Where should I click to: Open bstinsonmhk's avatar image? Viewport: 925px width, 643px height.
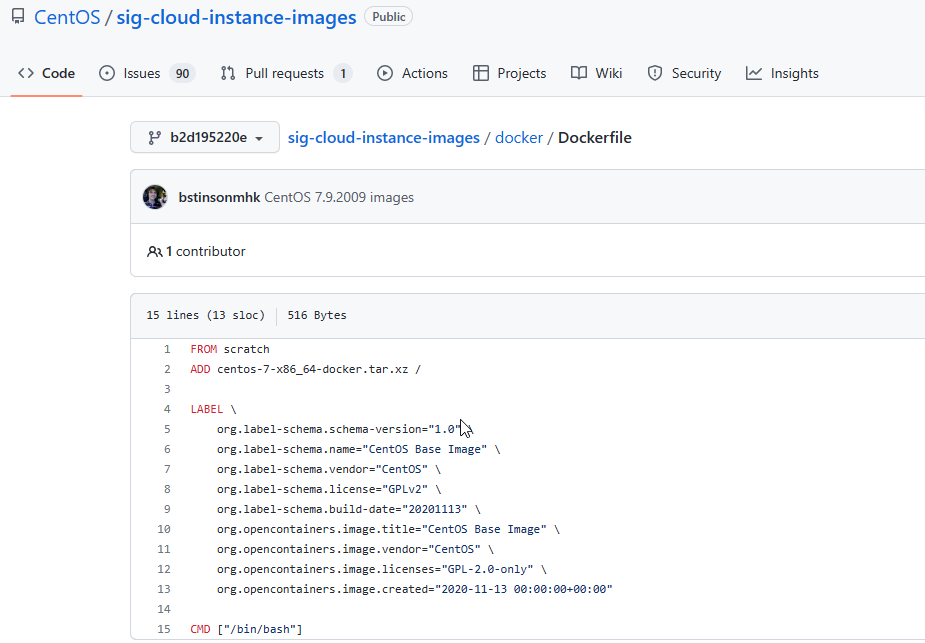155,197
